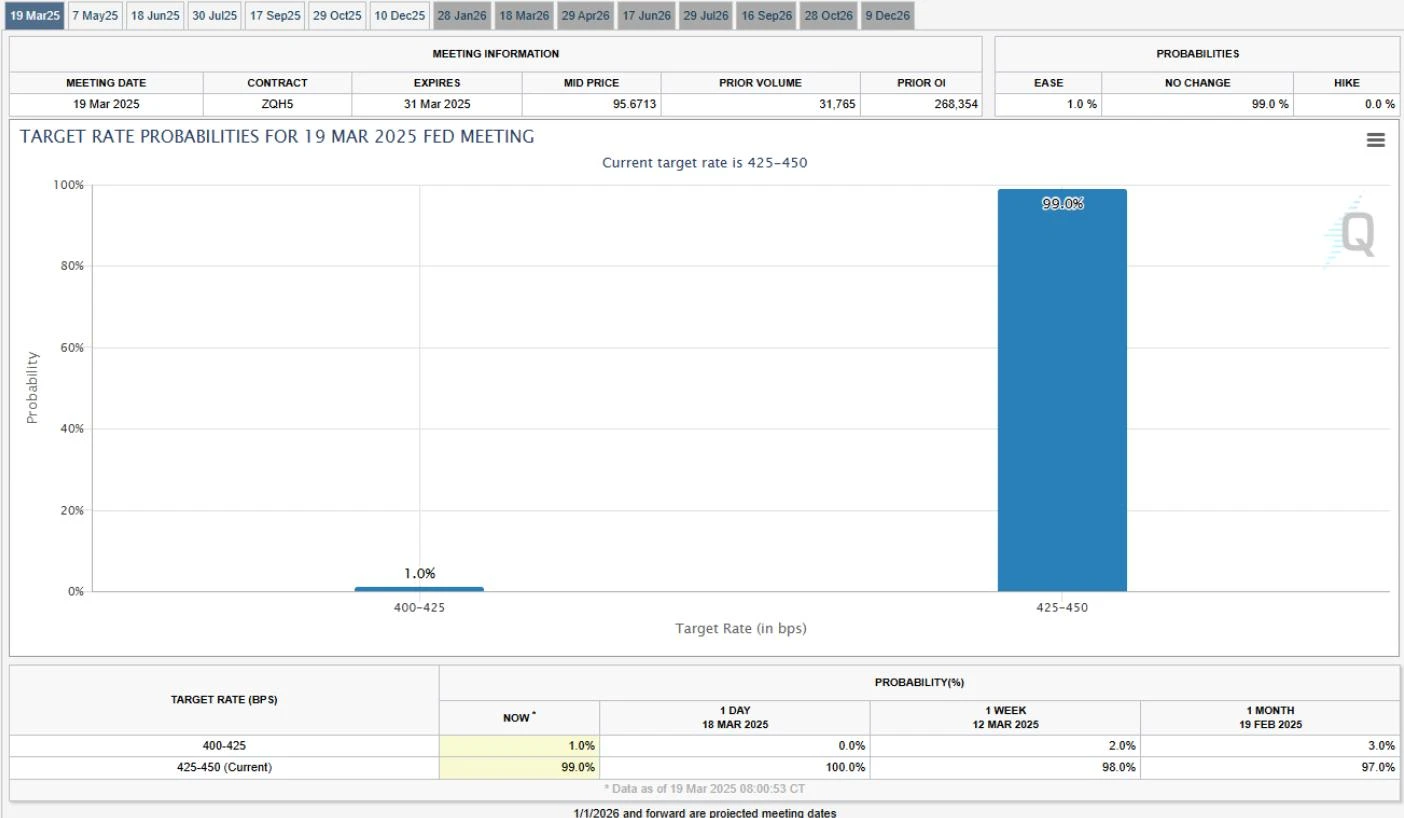The image size is (1404, 818).
Task: Select the 17 Sep25 tab
Action: tap(275, 16)
